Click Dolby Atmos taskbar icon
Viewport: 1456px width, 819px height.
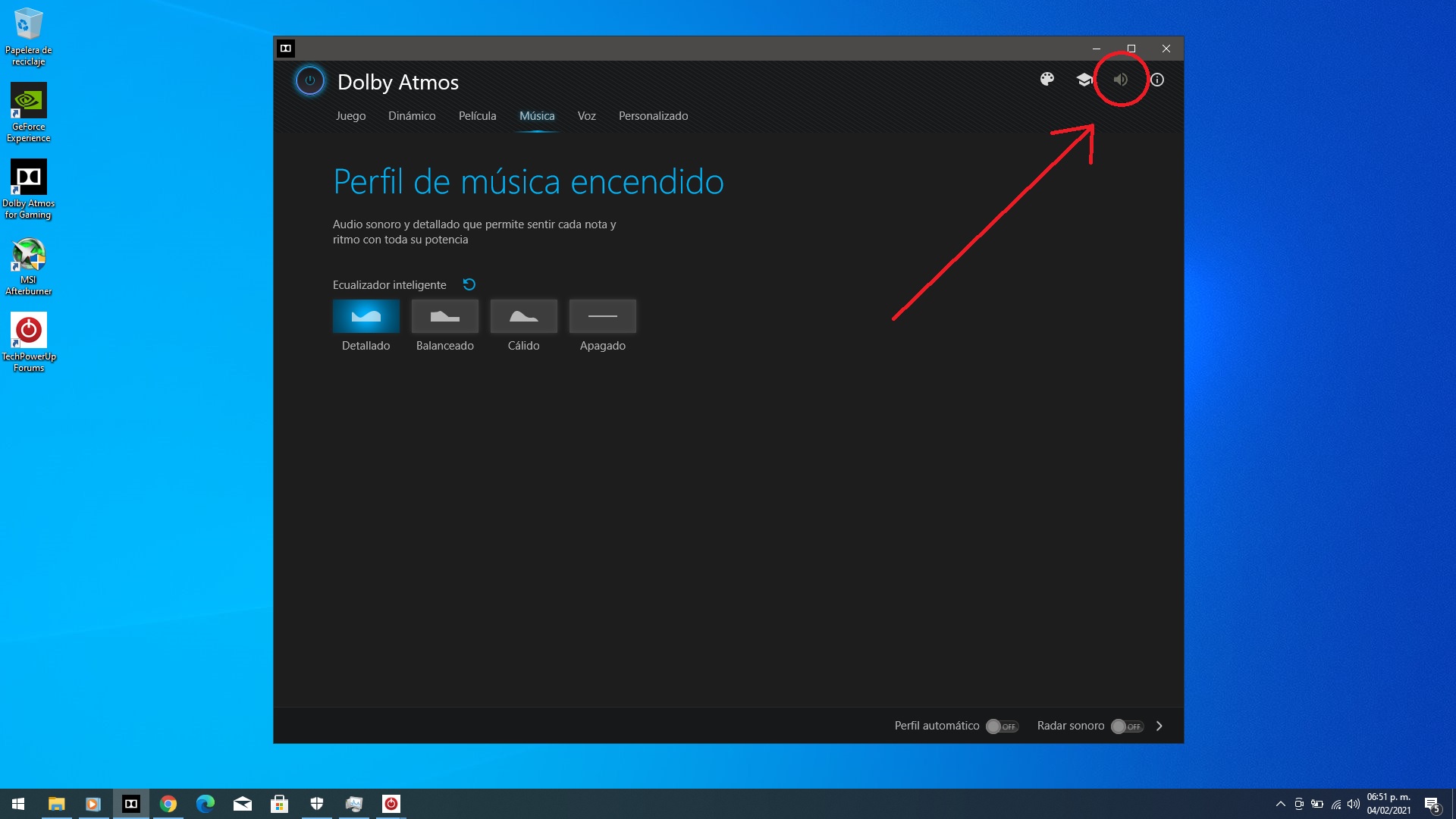131,804
